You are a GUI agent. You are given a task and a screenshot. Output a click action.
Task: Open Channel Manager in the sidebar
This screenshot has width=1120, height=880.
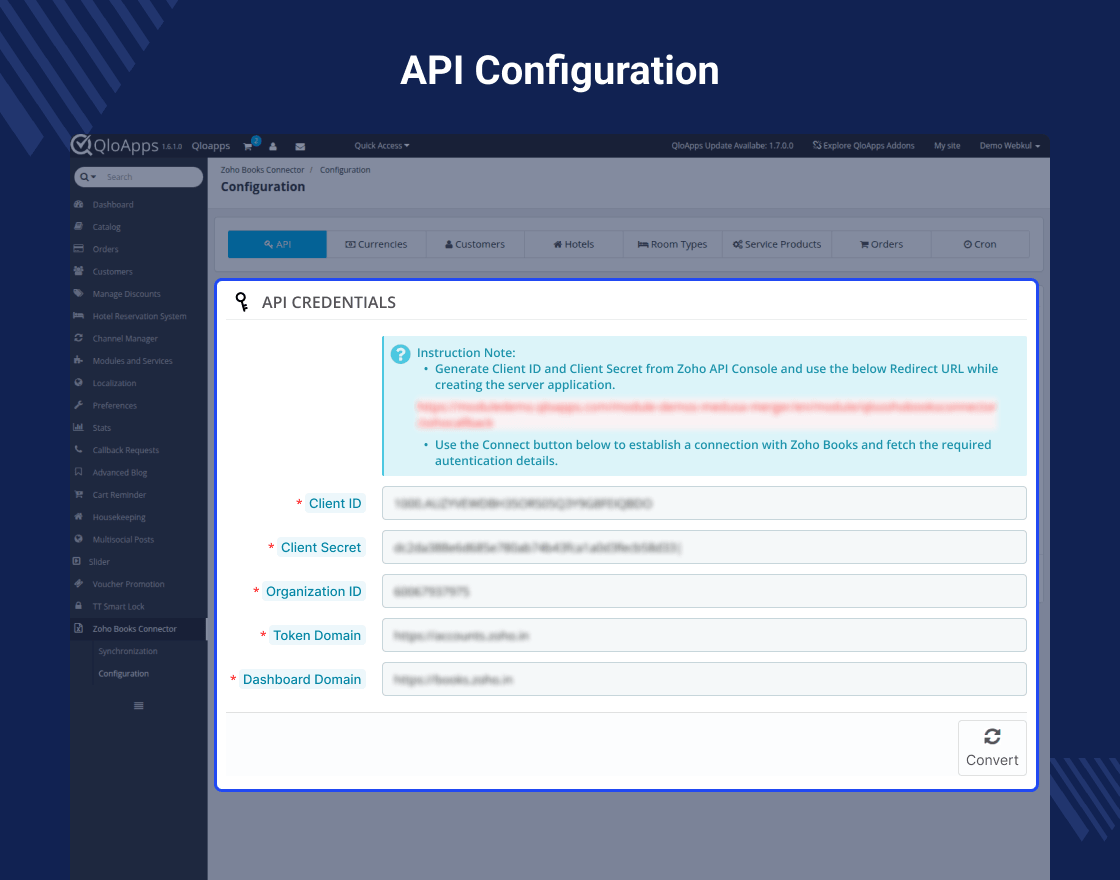(125, 339)
